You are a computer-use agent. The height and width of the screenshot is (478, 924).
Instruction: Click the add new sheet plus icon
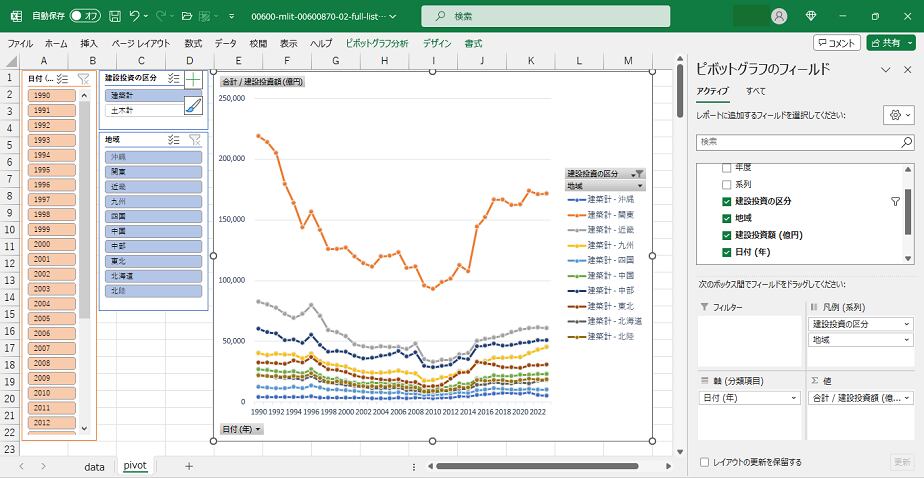point(189,466)
